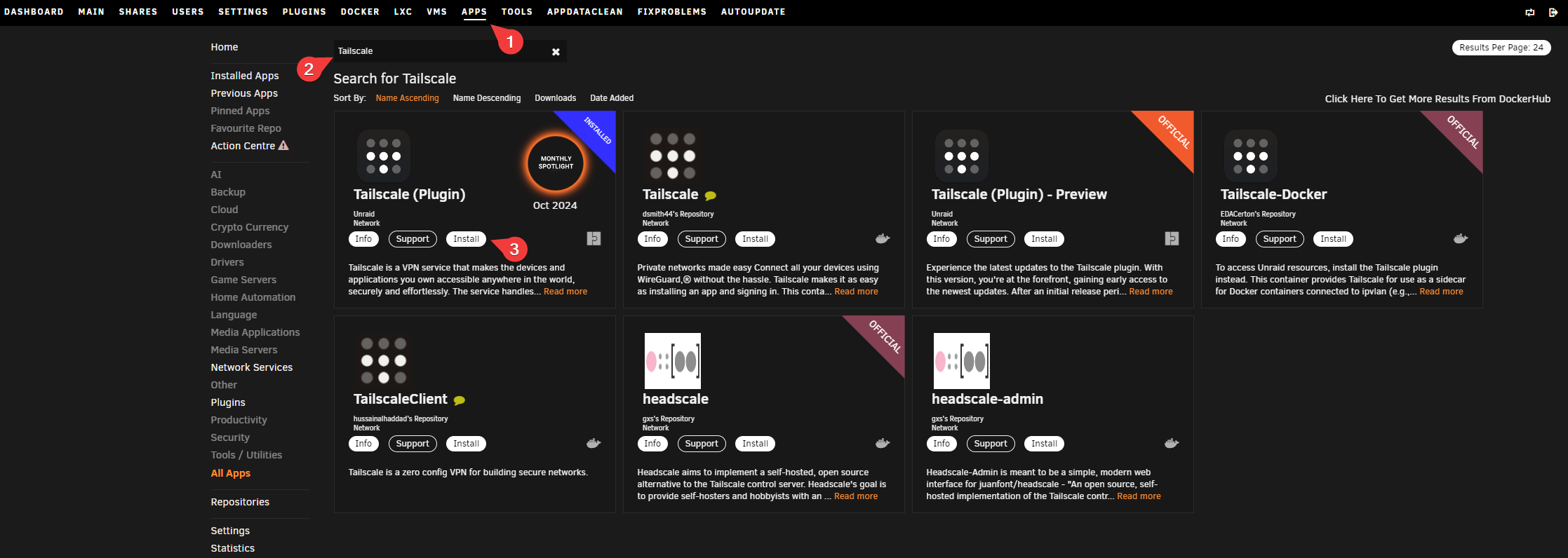Screen dimensions: 1568x558
Task: Switch to the VMS tab
Action: 436,12
